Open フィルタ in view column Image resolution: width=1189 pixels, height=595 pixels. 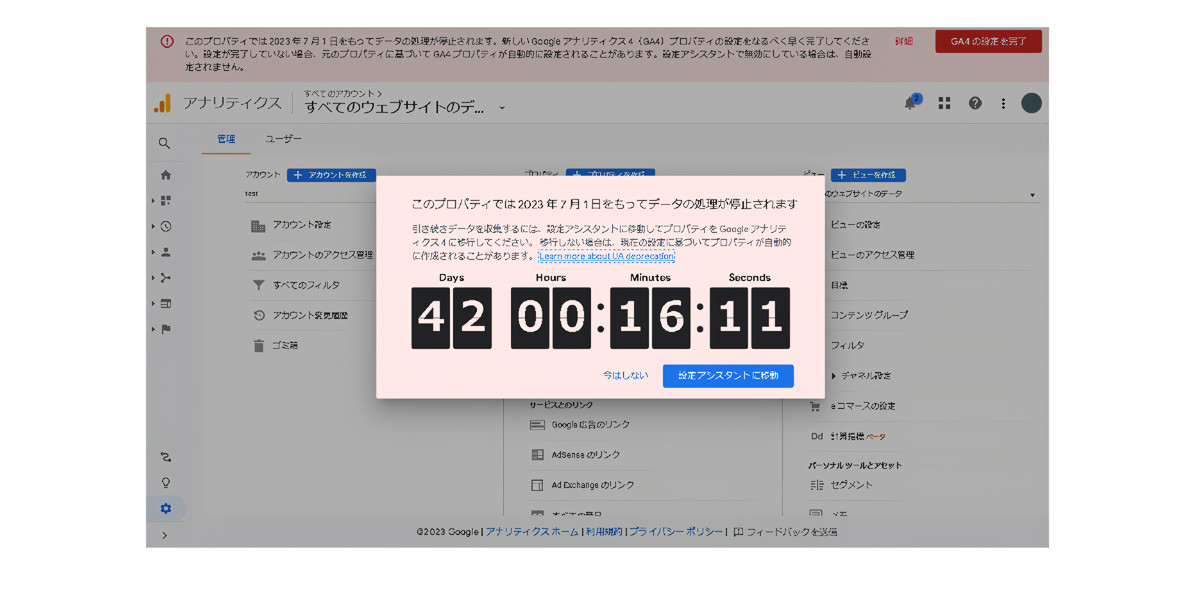tap(847, 346)
